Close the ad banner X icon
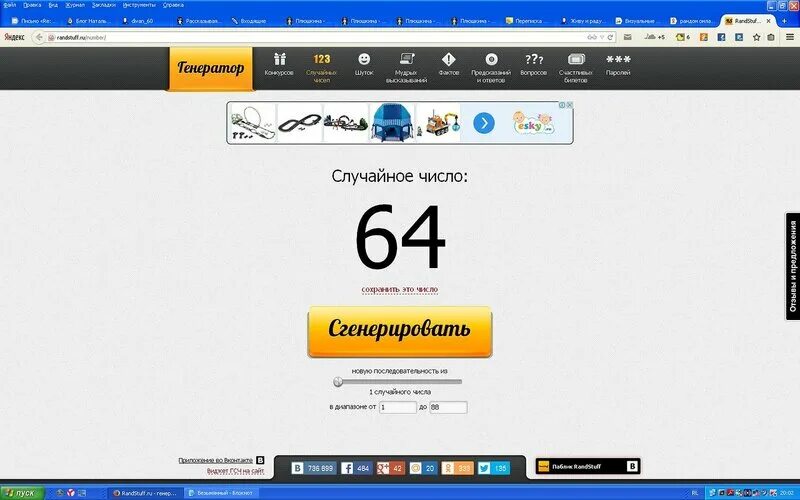This screenshot has width=800, height=500. point(569,105)
